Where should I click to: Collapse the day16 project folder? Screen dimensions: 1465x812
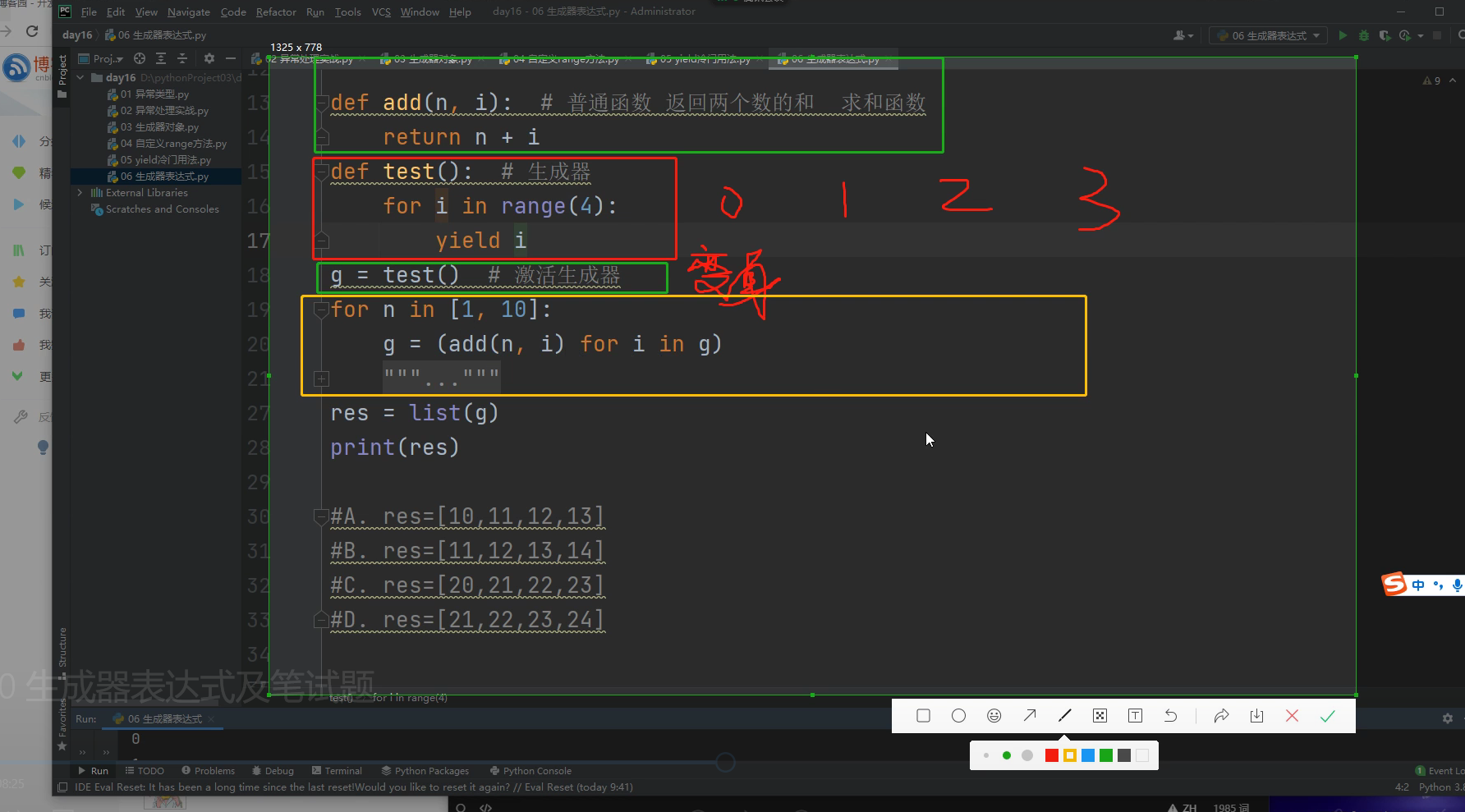click(80, 78)
